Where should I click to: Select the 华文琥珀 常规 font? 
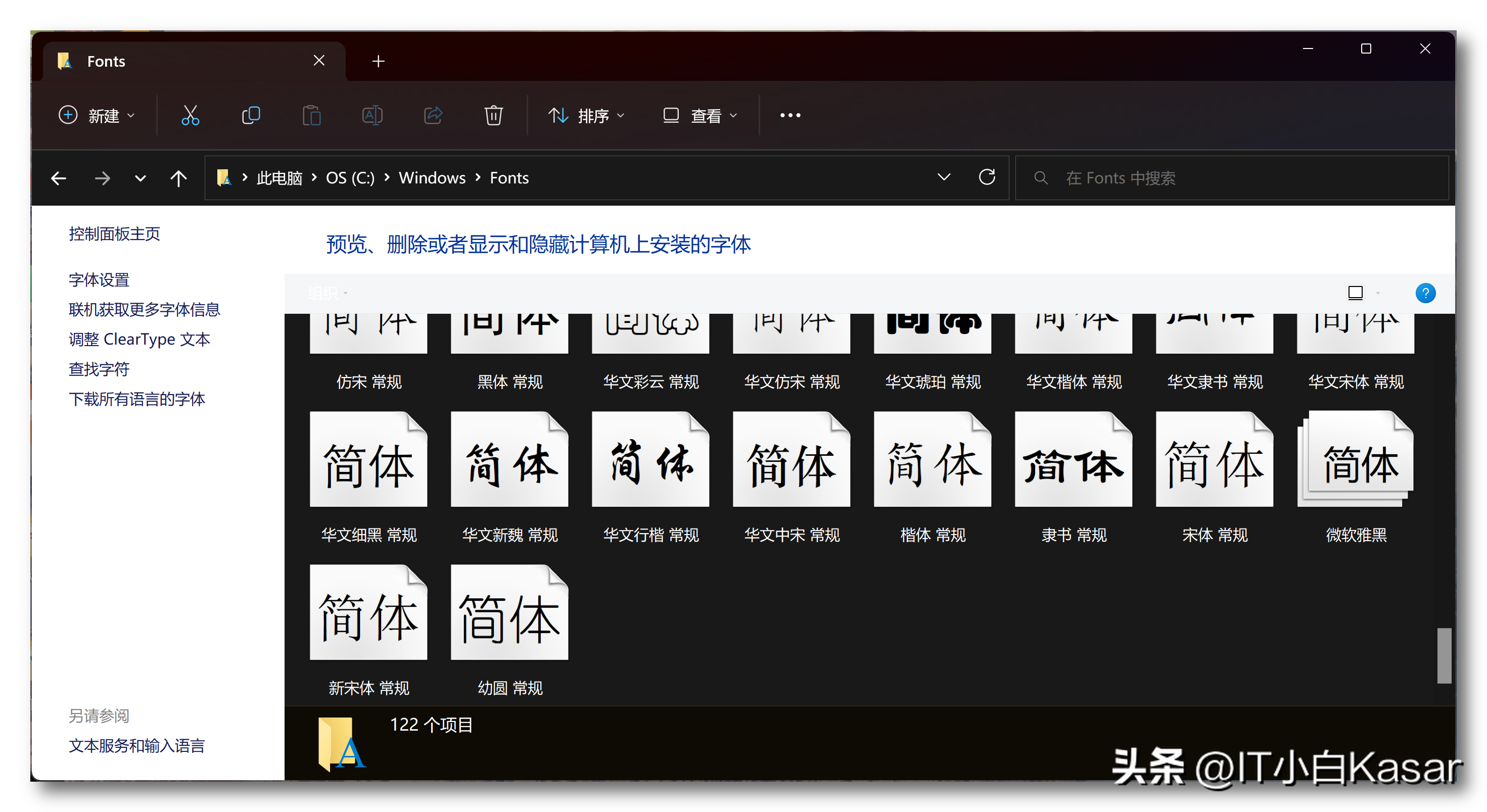[x=933, y=353]
